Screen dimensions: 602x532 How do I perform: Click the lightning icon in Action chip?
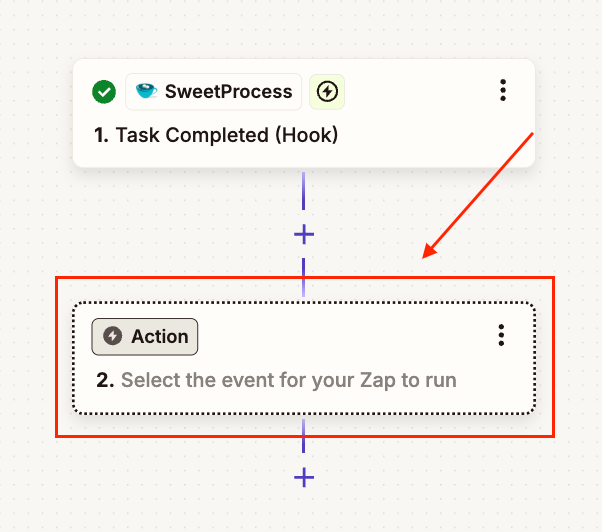tap(113, 337)
